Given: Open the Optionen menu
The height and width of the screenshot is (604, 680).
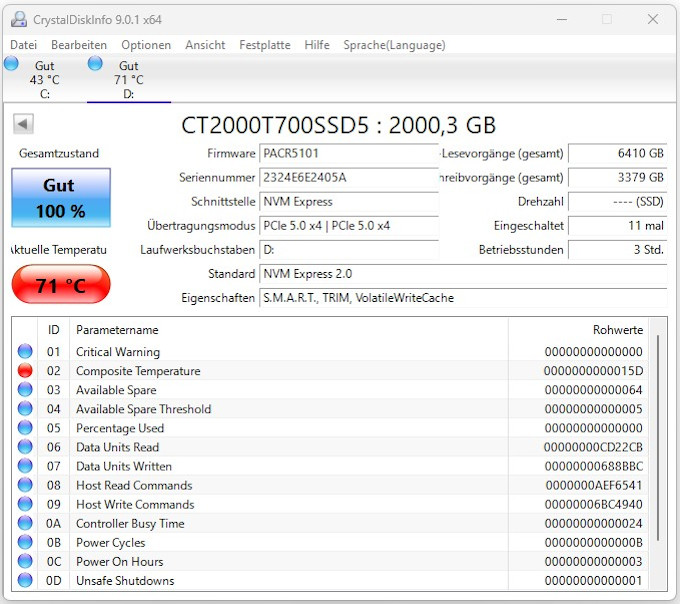Looking at the screenshot, I should pyautogui.click(x=146, y=45).
